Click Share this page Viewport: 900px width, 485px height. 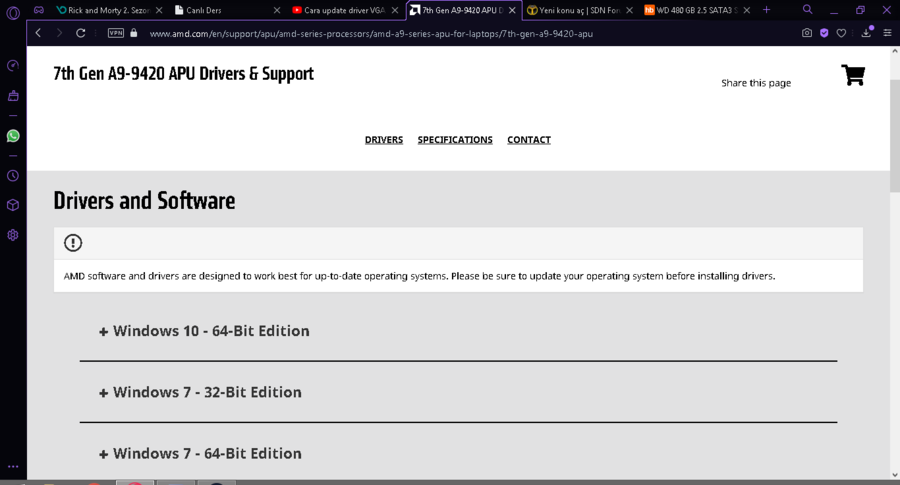coord(756,83)
